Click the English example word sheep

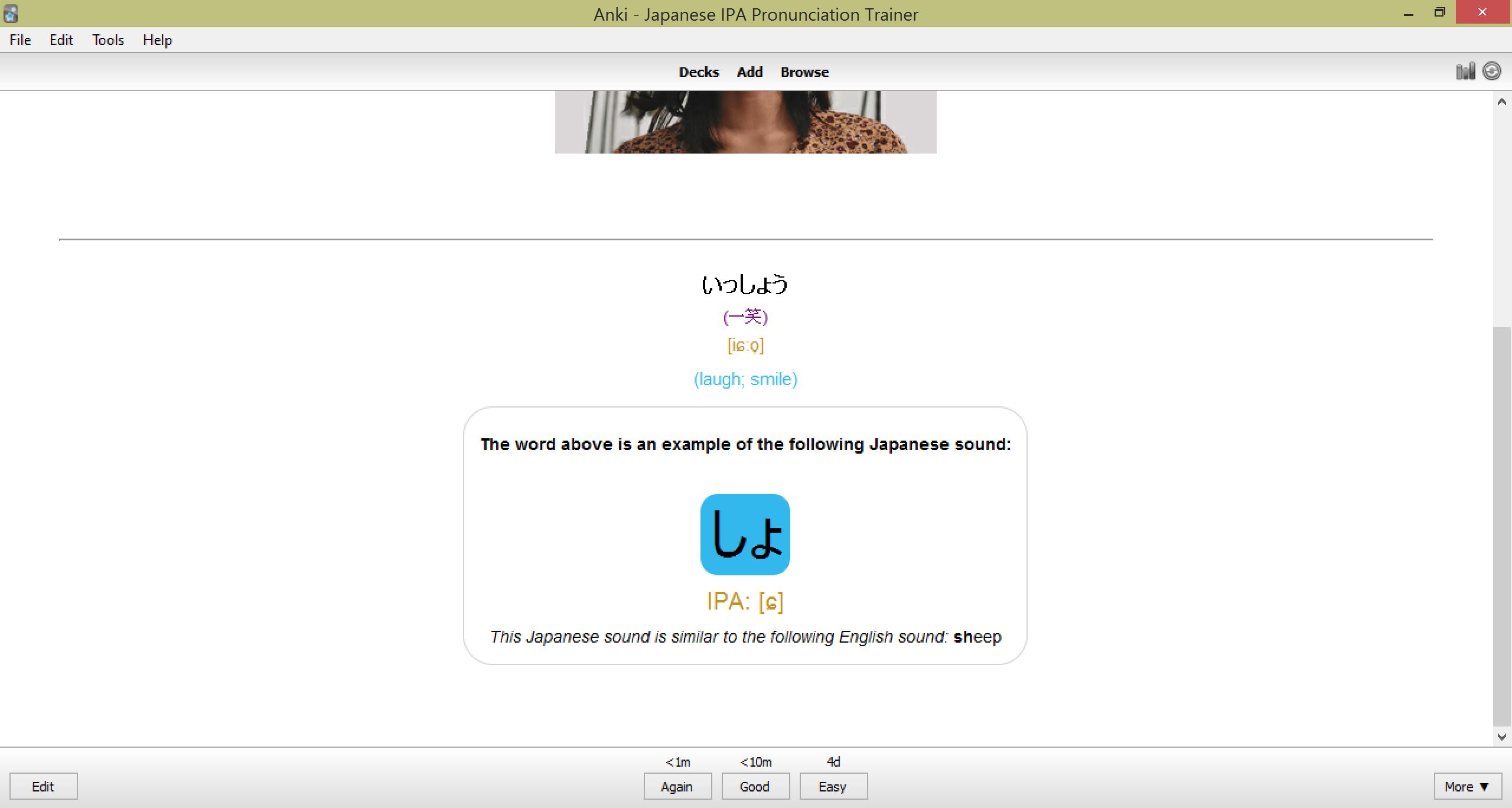(x=977, y=637)
